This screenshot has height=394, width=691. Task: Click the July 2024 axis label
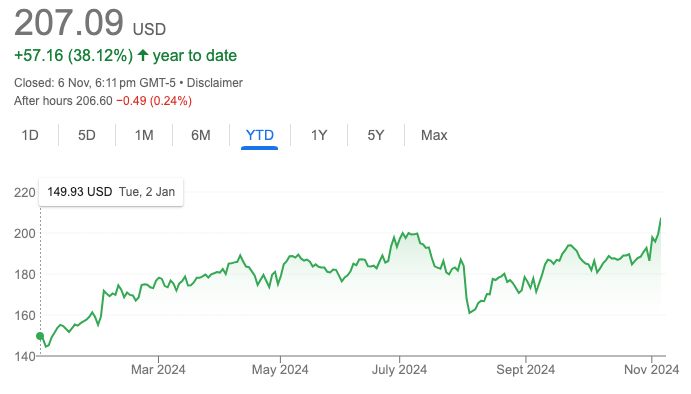coord(399,369)
